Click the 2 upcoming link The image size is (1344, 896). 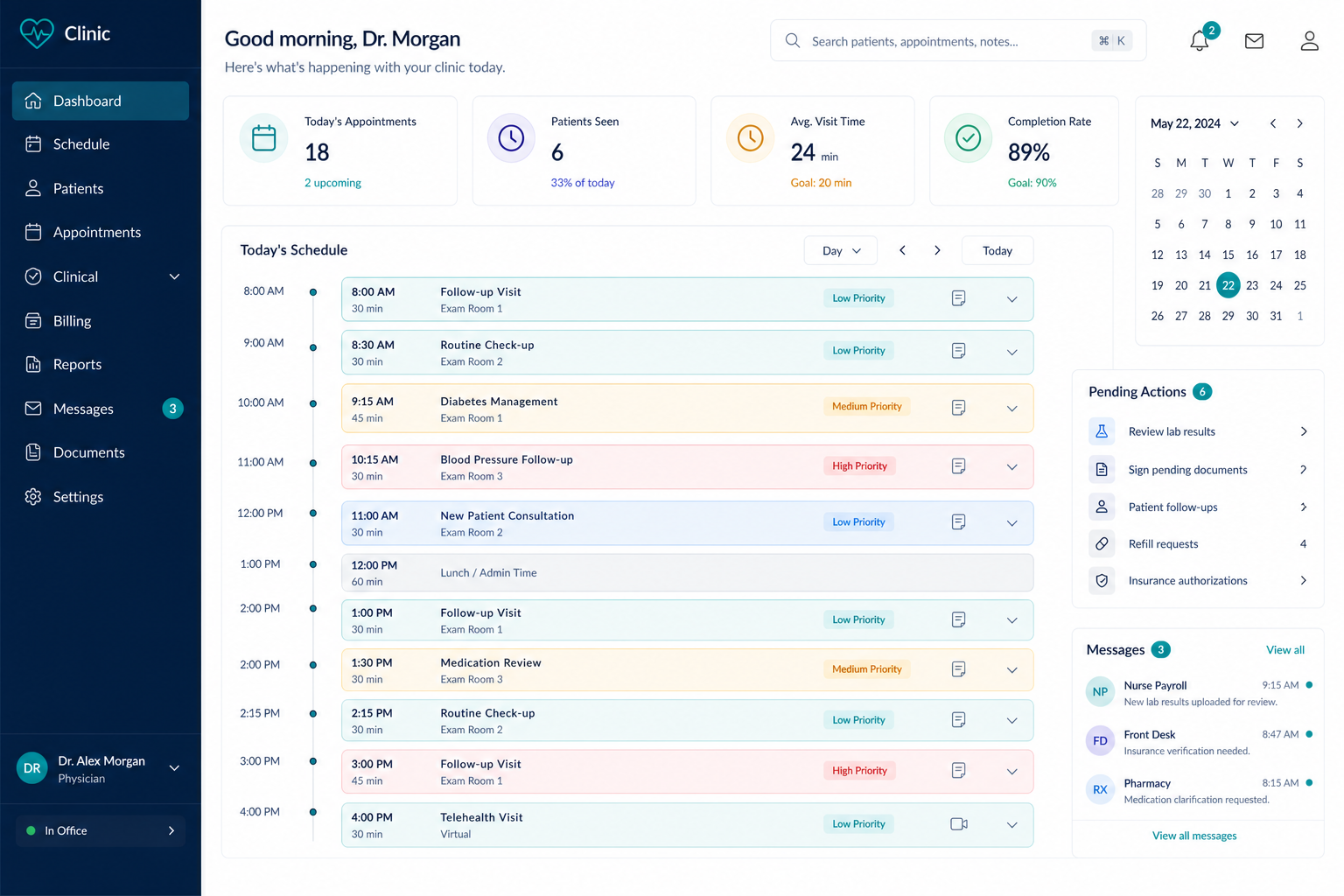click(332, 183)
